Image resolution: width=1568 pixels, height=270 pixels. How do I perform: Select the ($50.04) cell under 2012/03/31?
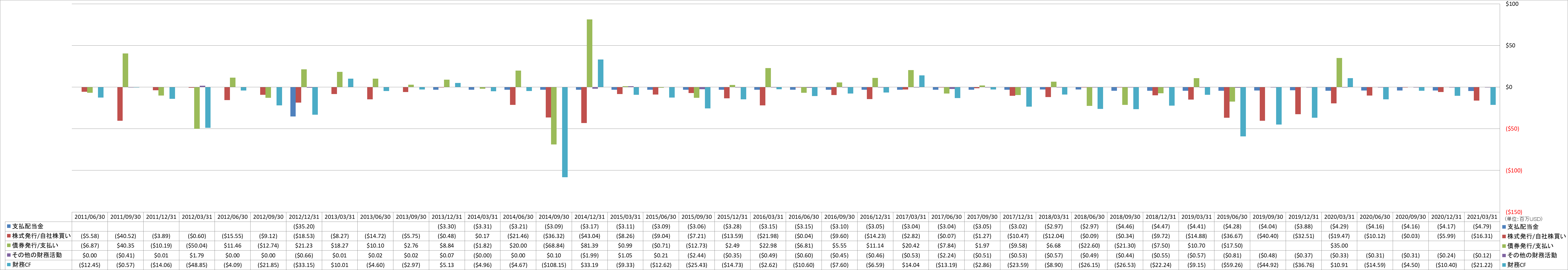197,246
